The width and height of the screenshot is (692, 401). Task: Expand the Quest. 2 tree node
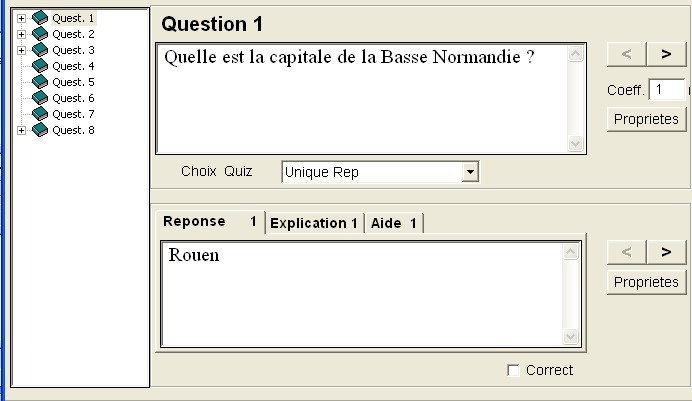21,34
